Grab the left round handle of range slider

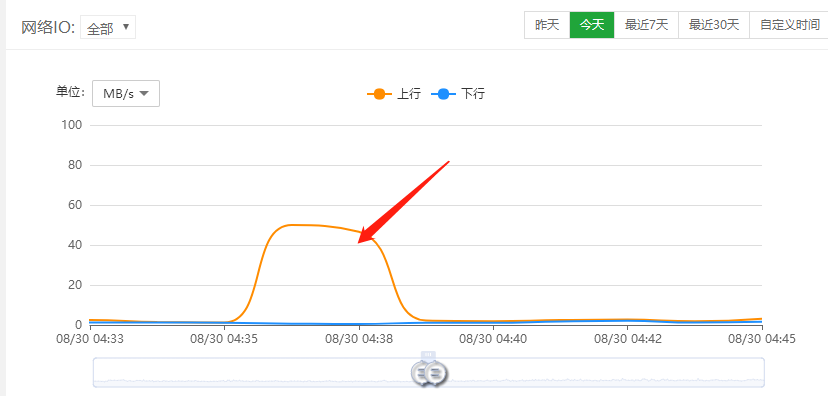pyautogui.click(x=423, y=374)
